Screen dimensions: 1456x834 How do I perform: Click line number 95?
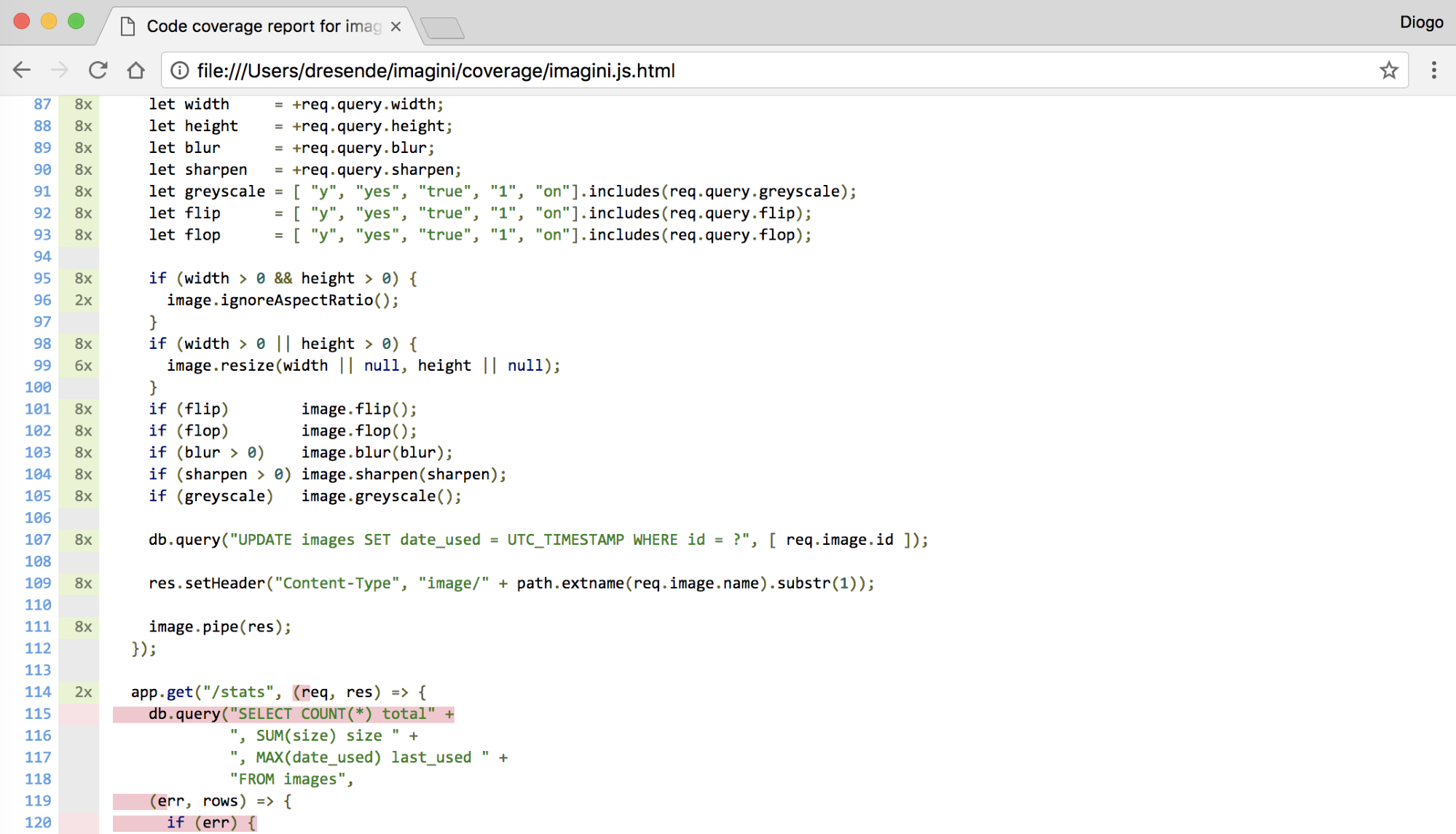[x=42, y=278]
